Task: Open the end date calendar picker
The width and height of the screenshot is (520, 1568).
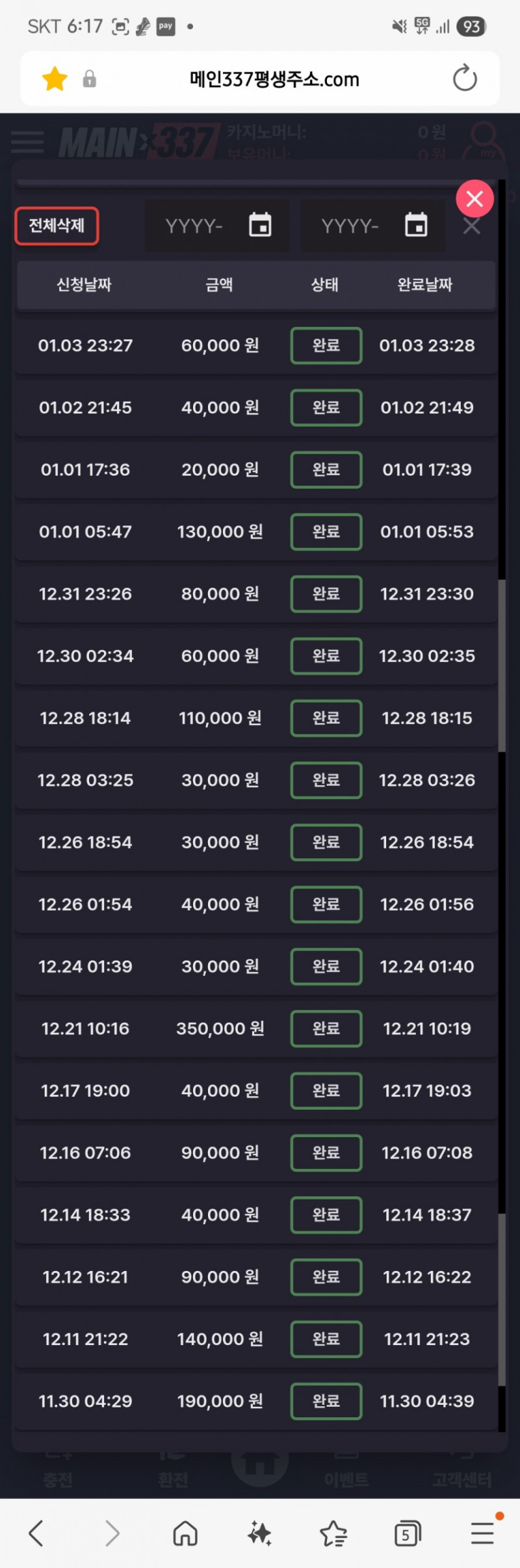Action: point(416,225)
